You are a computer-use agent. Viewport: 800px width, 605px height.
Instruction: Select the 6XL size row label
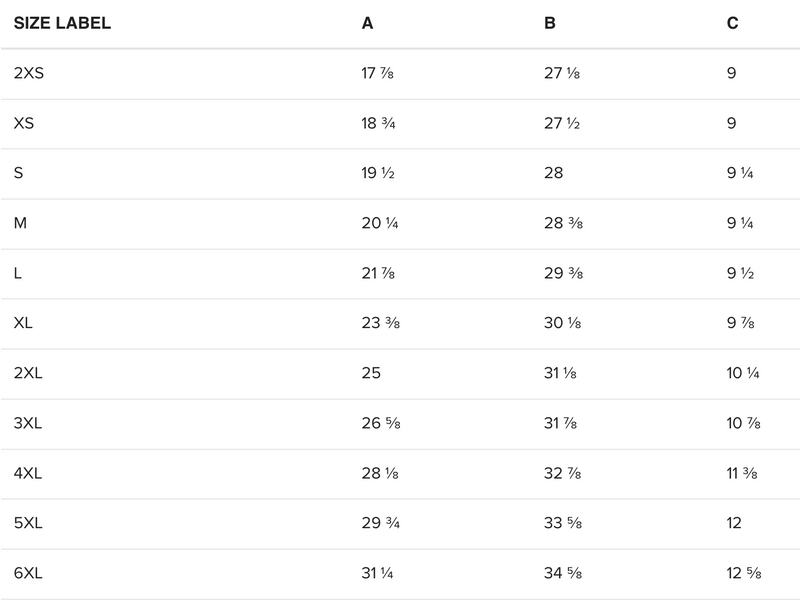(x=28, y=573)
